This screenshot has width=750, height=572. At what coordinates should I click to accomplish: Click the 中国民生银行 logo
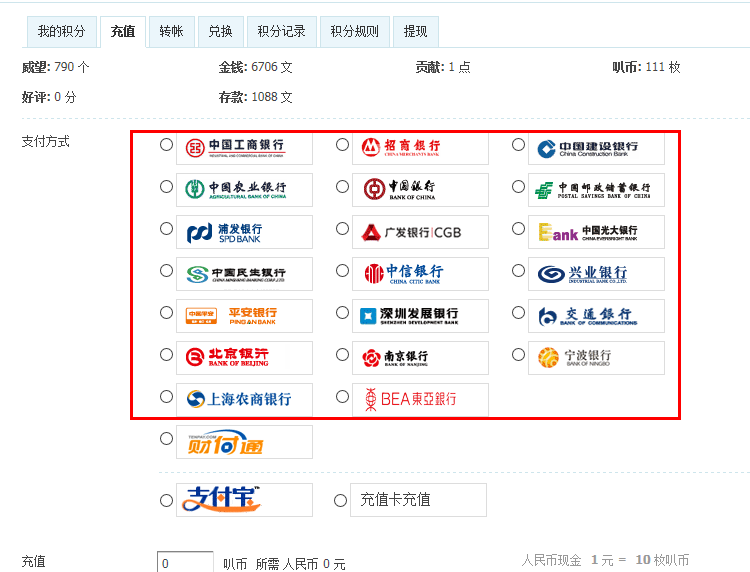[244, 274]
